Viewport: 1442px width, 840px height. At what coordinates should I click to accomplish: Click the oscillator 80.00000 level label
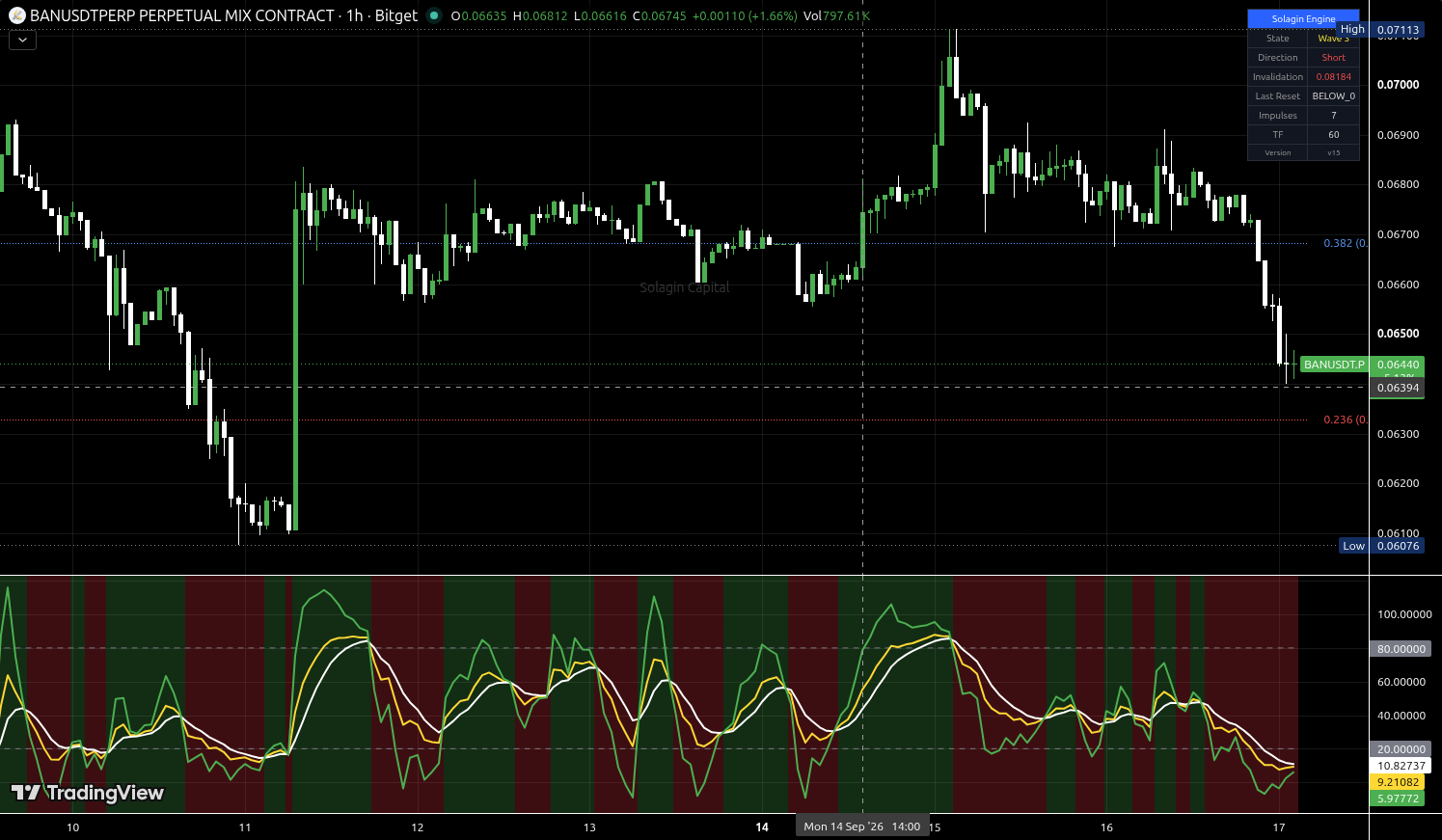point(1401,649)
